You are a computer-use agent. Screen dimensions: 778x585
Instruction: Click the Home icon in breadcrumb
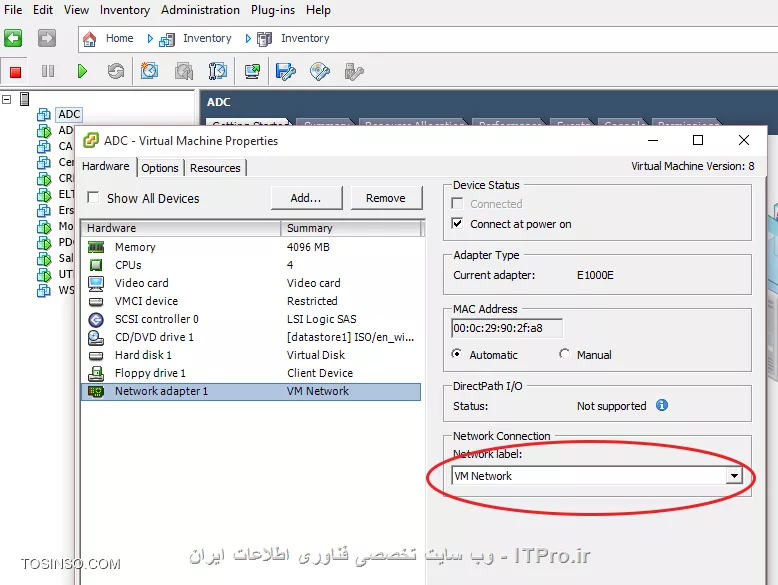pyautogui.click(x=89, y=39)
